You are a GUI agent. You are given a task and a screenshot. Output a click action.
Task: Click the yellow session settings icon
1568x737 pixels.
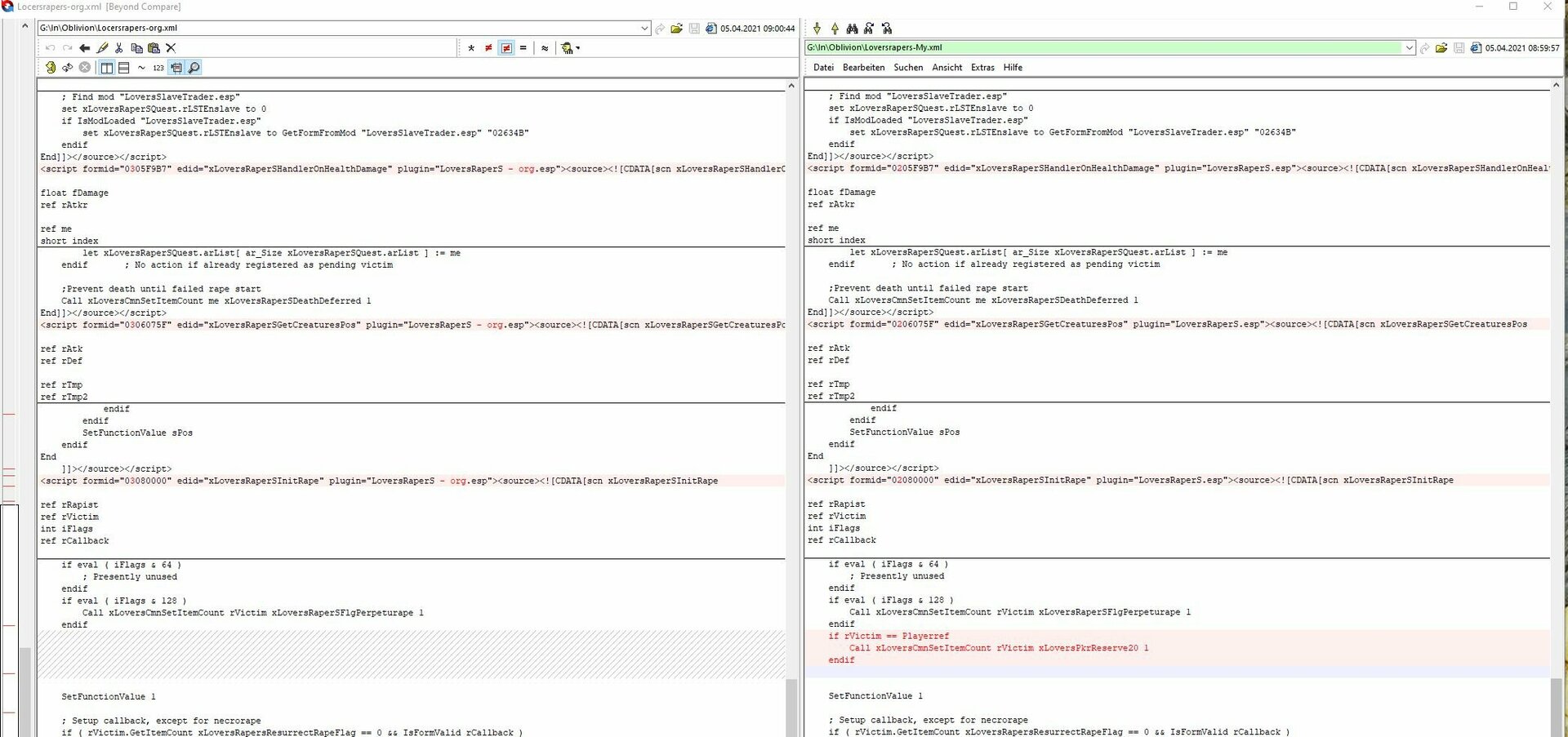point(51,68)
